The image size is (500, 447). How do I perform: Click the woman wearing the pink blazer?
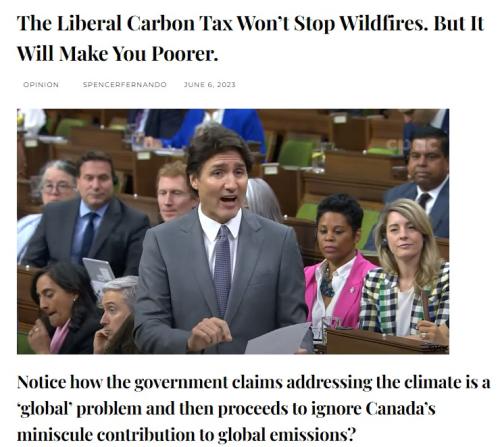point(338,260)
